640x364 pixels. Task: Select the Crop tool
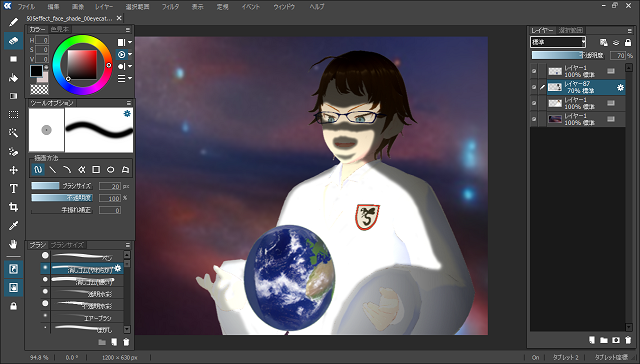click(13, 207)
